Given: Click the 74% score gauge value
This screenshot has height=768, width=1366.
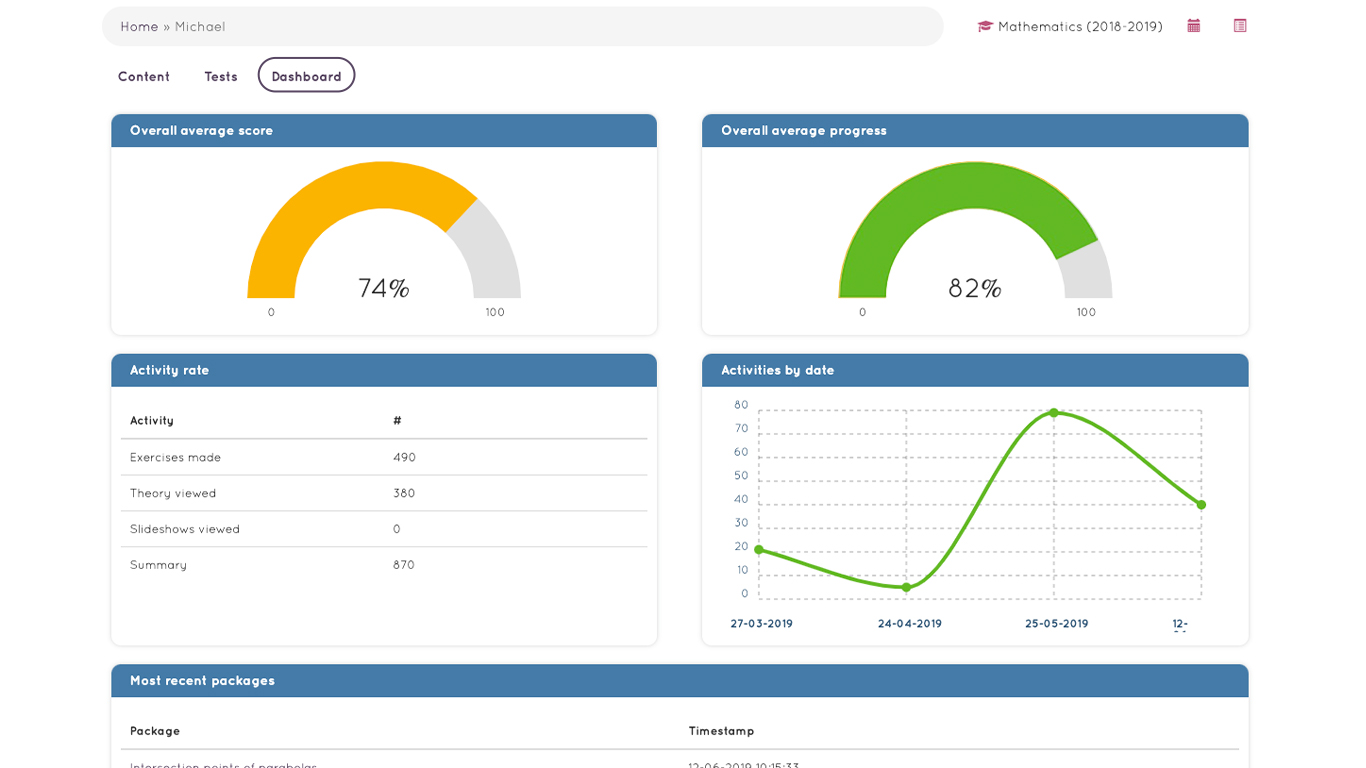Looking at the screenshot, I should (x=384, y=288).
